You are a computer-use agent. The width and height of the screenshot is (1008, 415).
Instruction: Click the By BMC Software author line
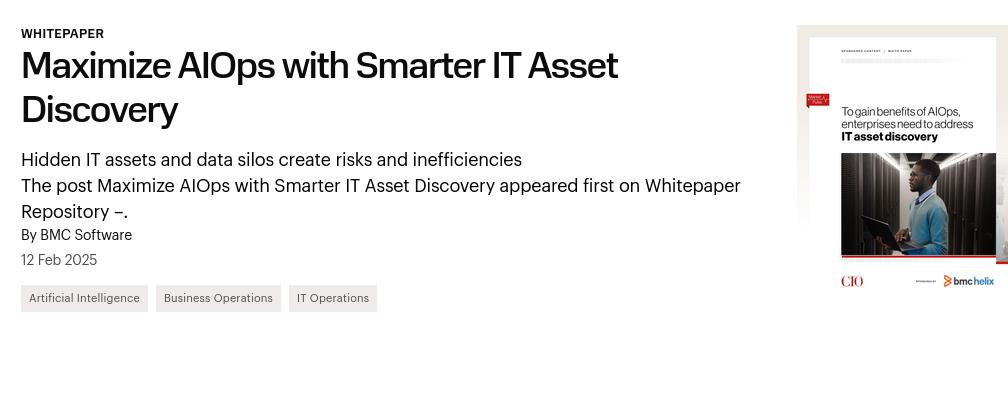76,235
